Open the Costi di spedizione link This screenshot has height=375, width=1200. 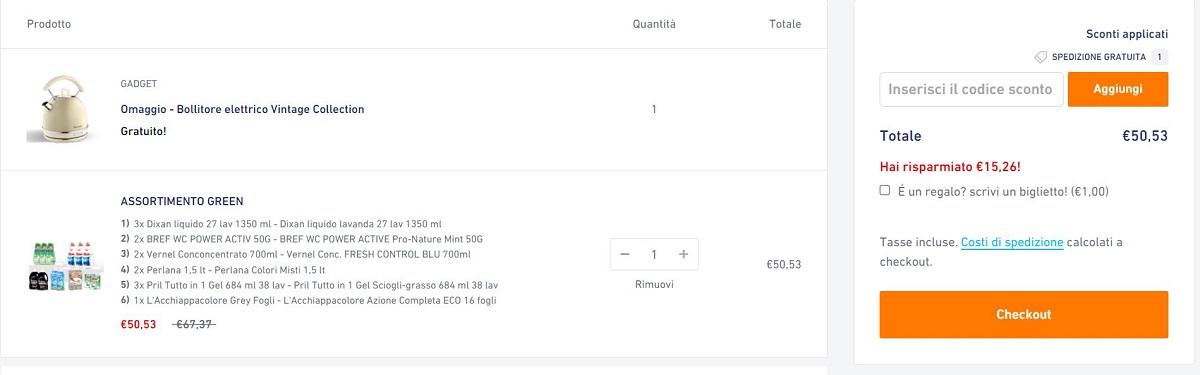click(1012, 242)
